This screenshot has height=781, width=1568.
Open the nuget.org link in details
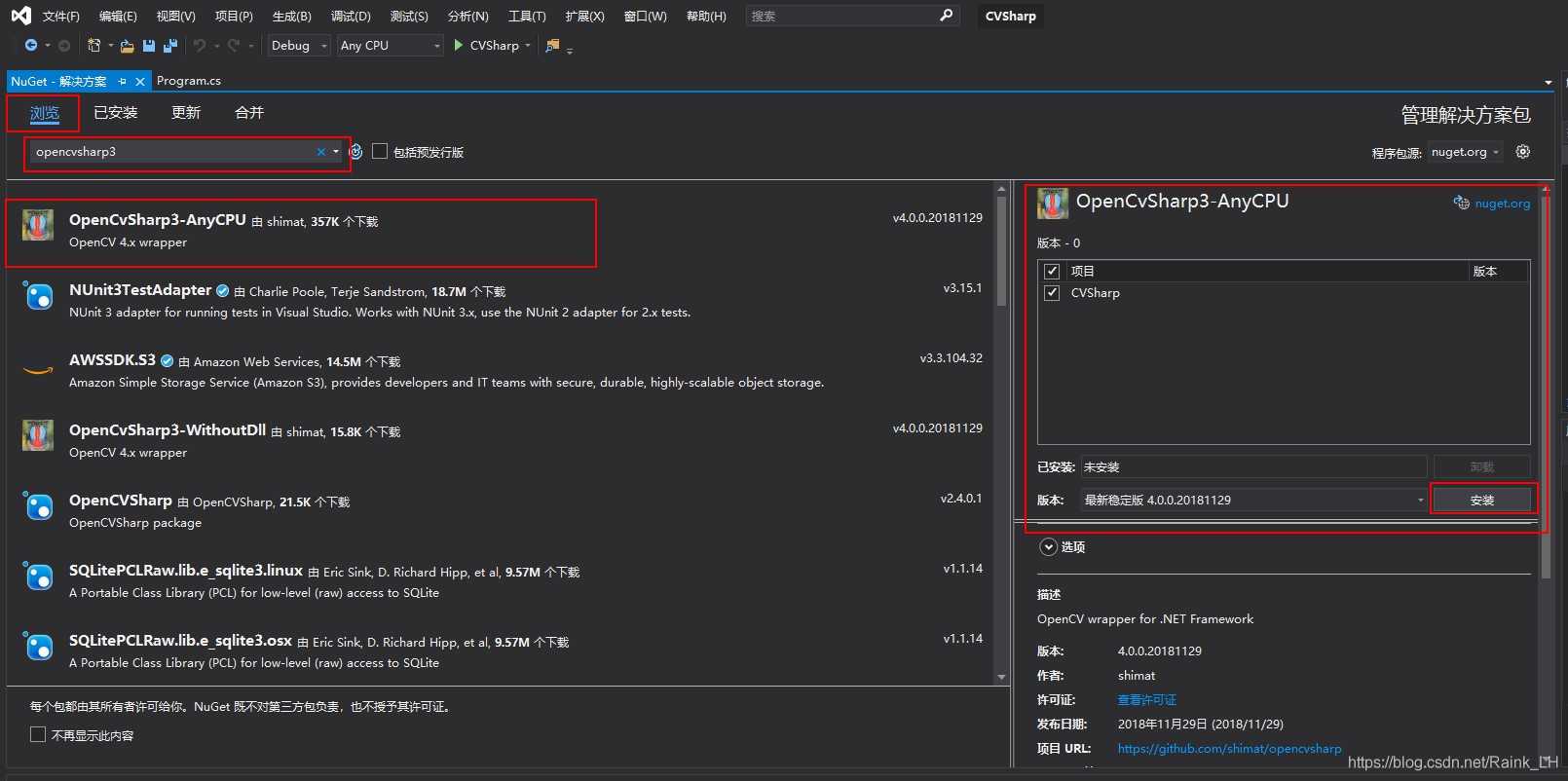(1502, 204)
